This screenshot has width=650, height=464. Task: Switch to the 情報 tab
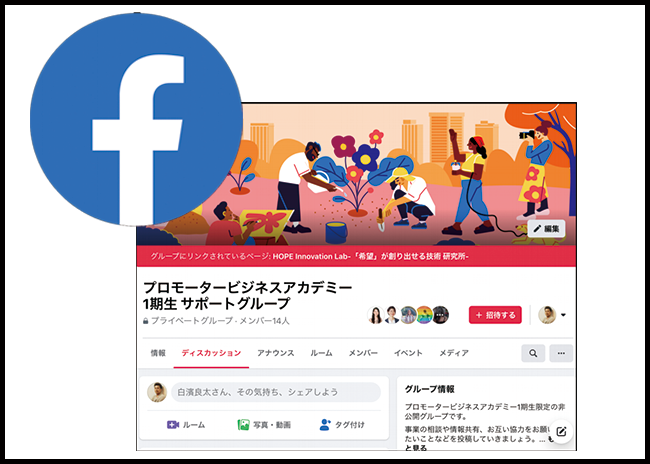158,353
